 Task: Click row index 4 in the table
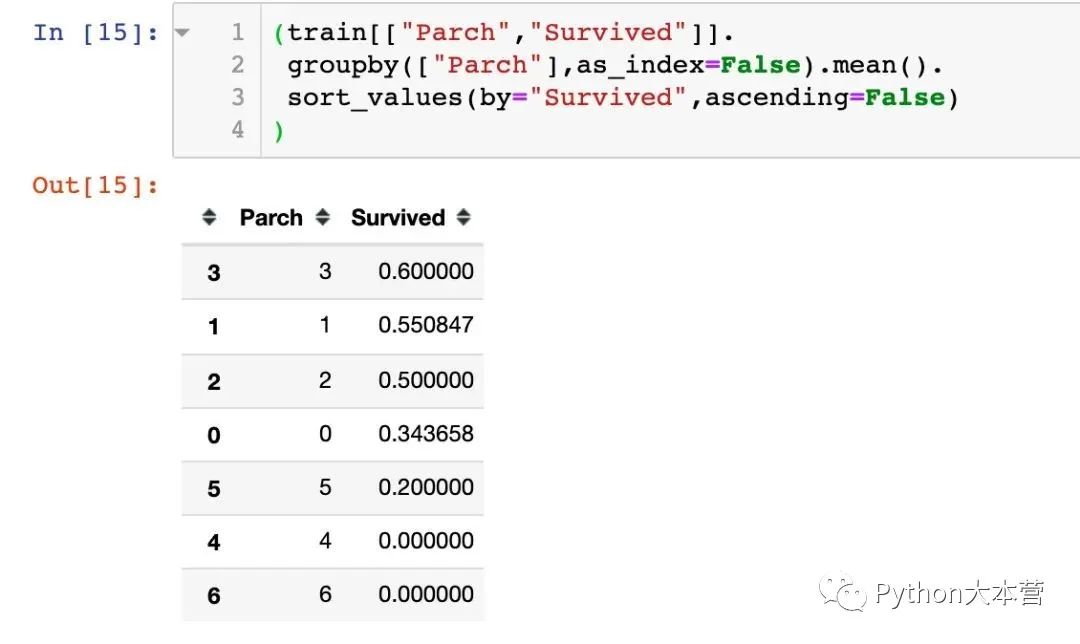(214, 543)
